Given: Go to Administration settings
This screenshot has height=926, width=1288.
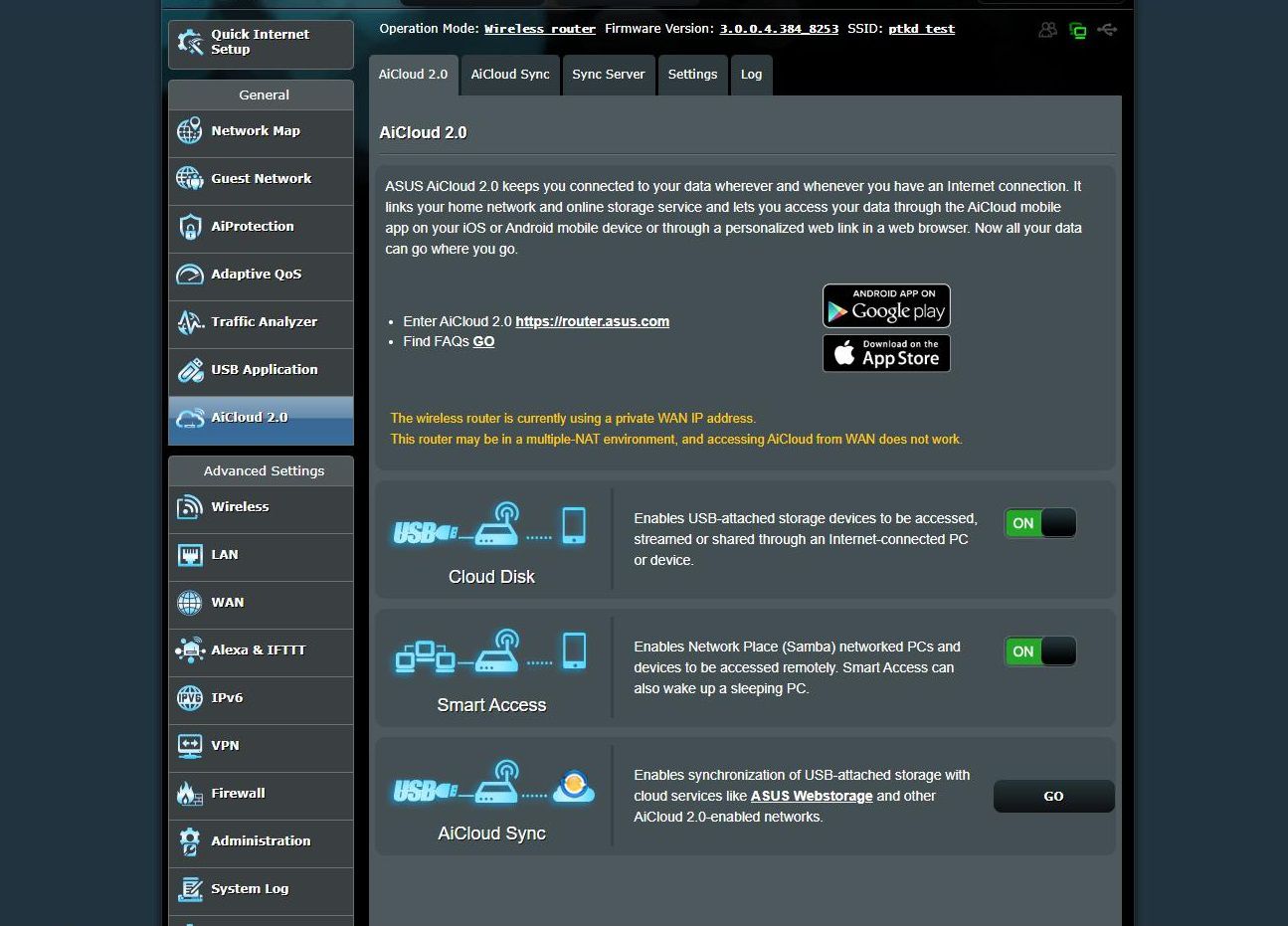Looking at the screenshot, I should point(261,841).
